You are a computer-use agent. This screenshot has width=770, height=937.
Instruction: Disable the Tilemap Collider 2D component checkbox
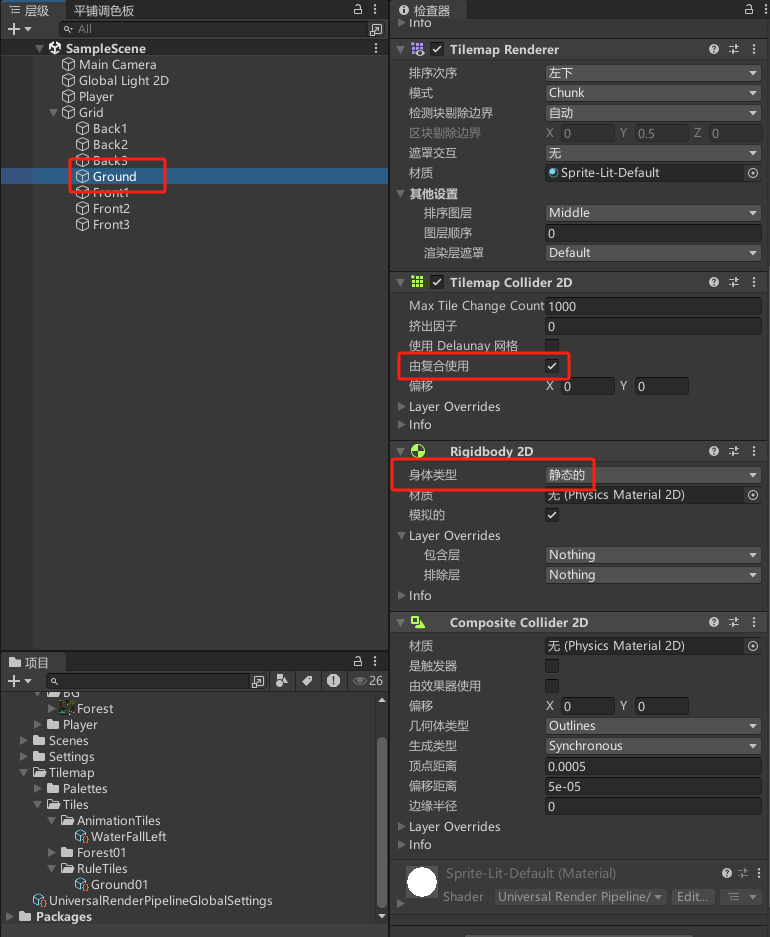(437, 282)
